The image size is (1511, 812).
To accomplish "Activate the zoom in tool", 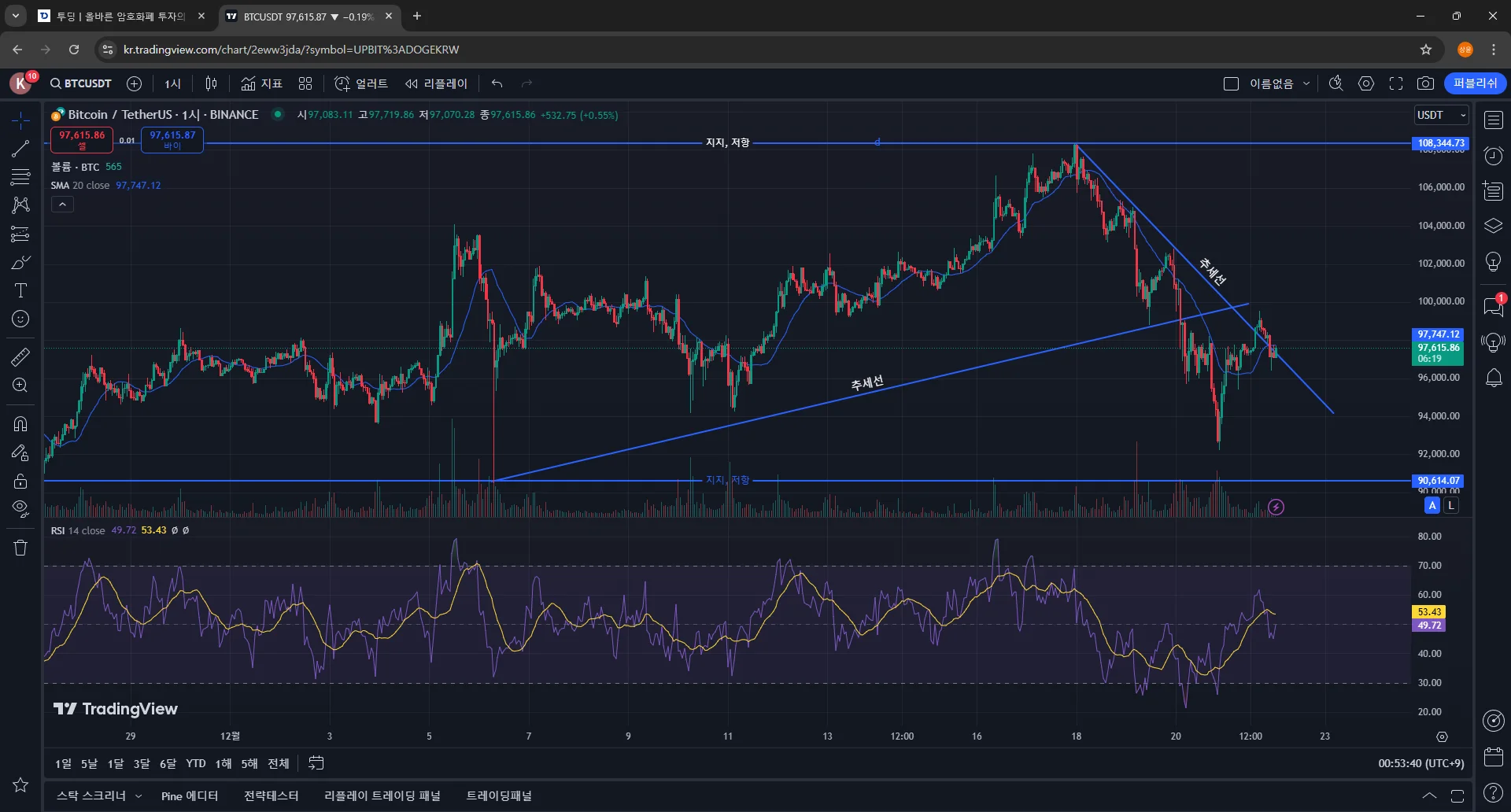I will tap(20, 385).
